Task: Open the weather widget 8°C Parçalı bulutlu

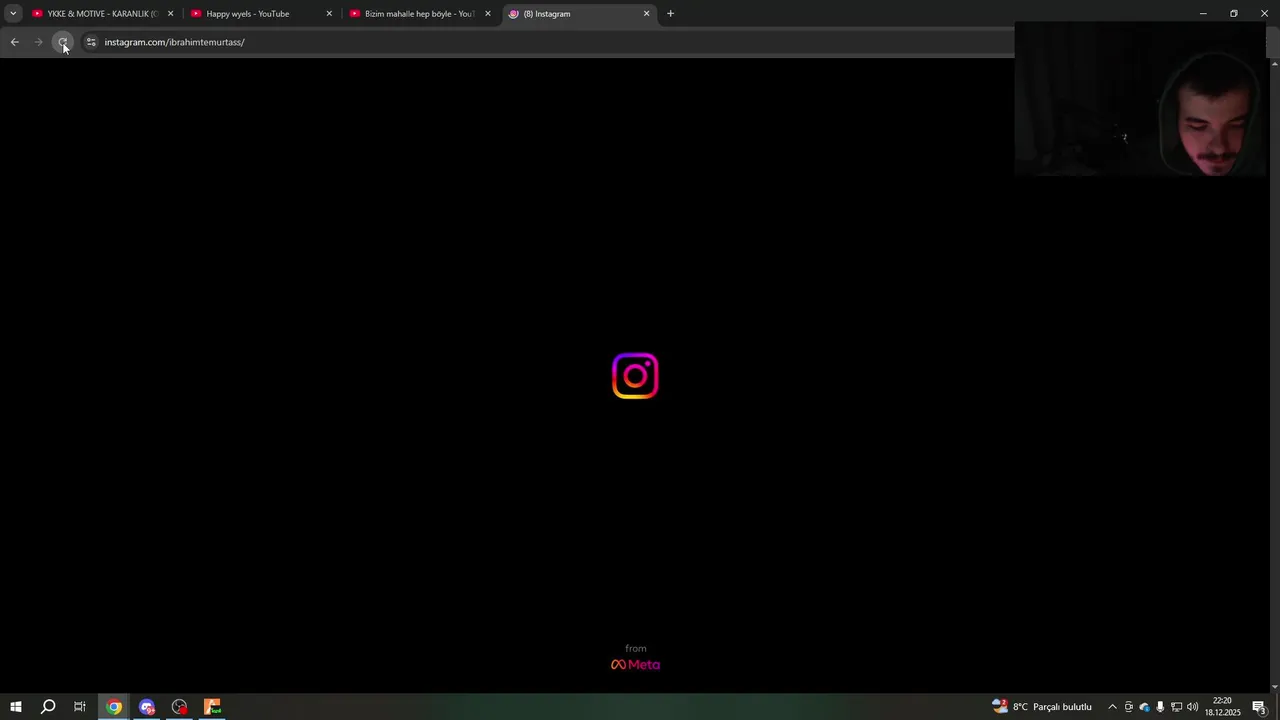Action: 1042,707
